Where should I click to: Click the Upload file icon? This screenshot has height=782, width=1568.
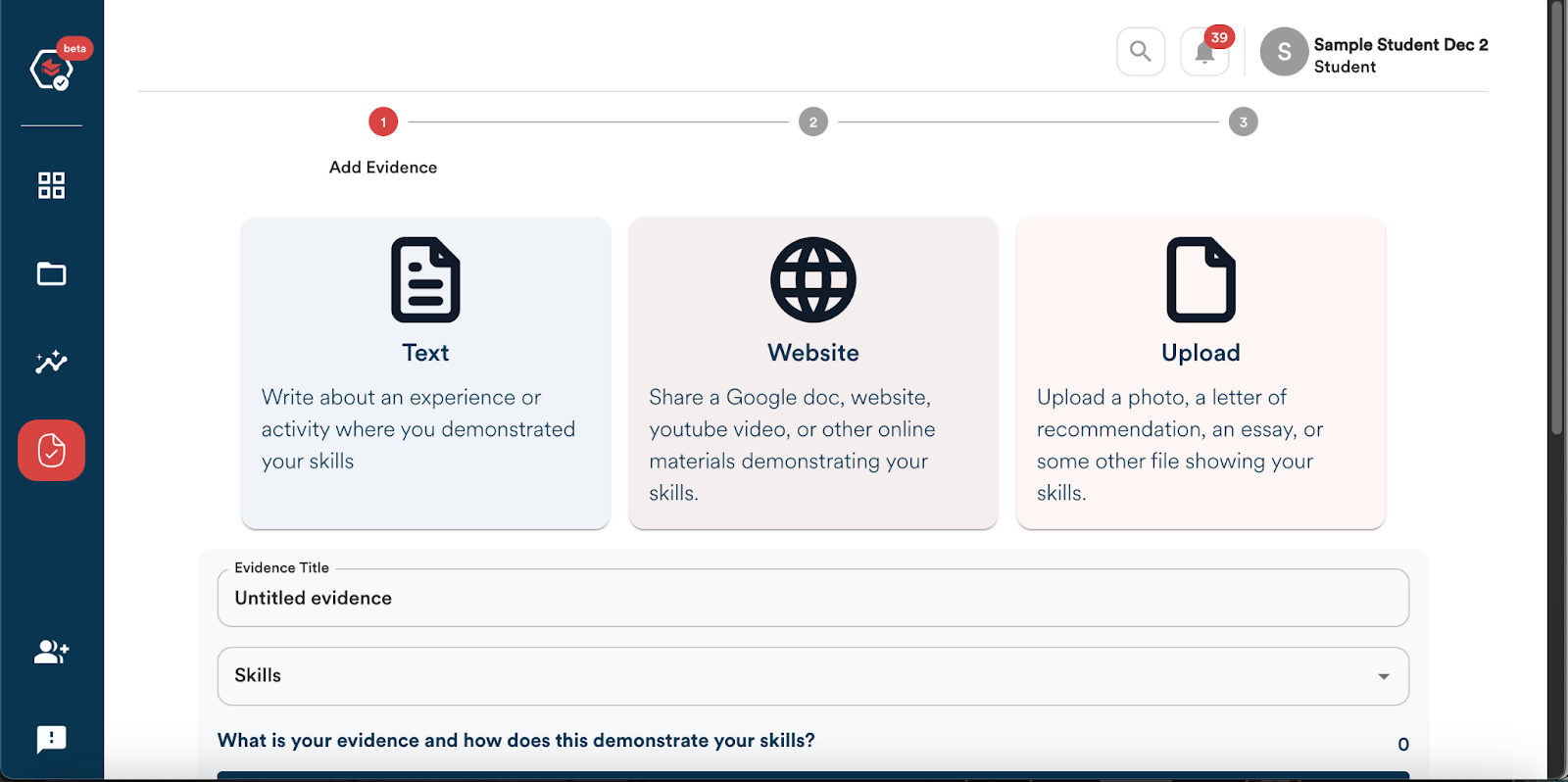[x=1201, y=280]
